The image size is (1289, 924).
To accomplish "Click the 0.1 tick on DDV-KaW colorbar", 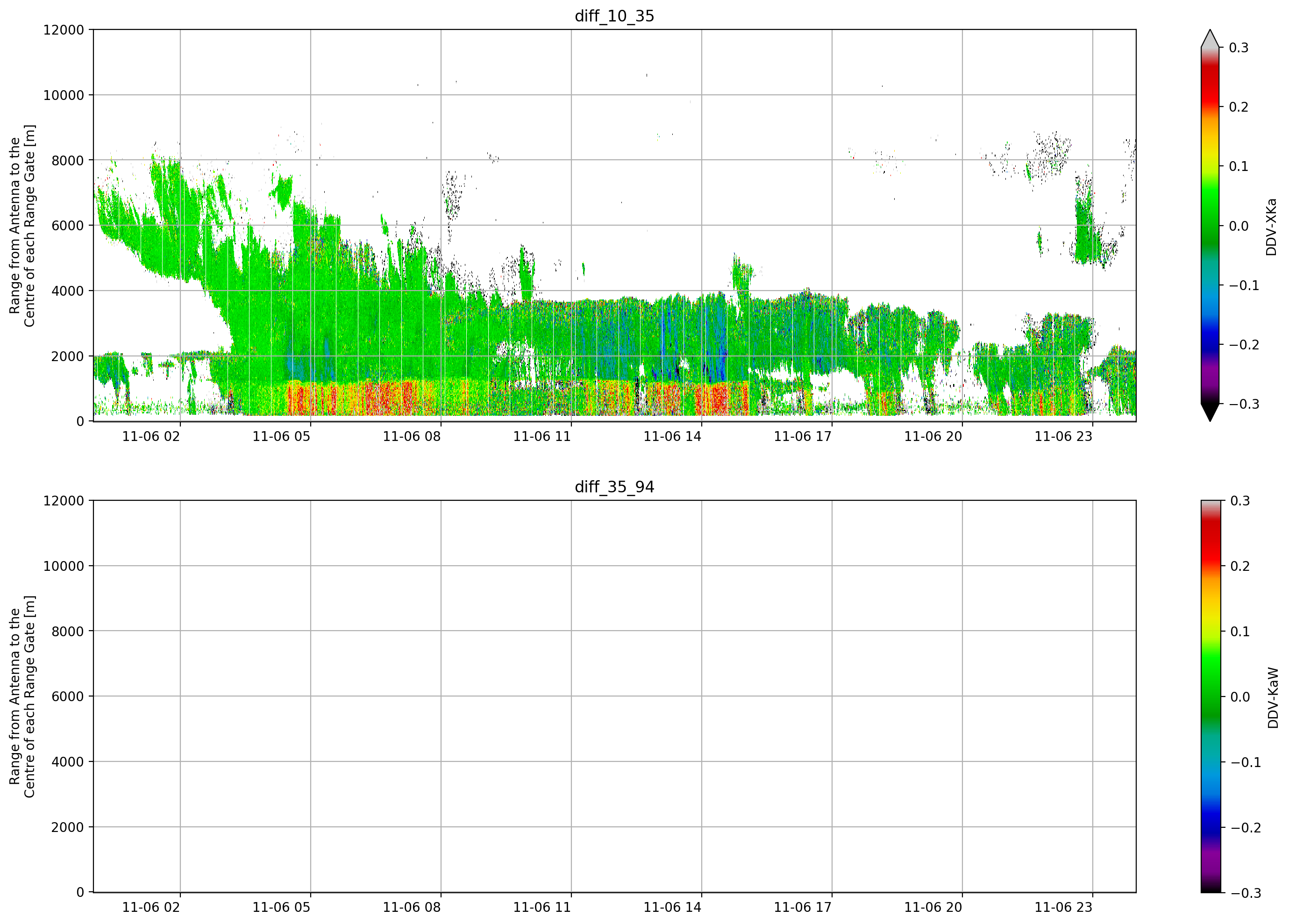I will click(x=1240, y=632).
